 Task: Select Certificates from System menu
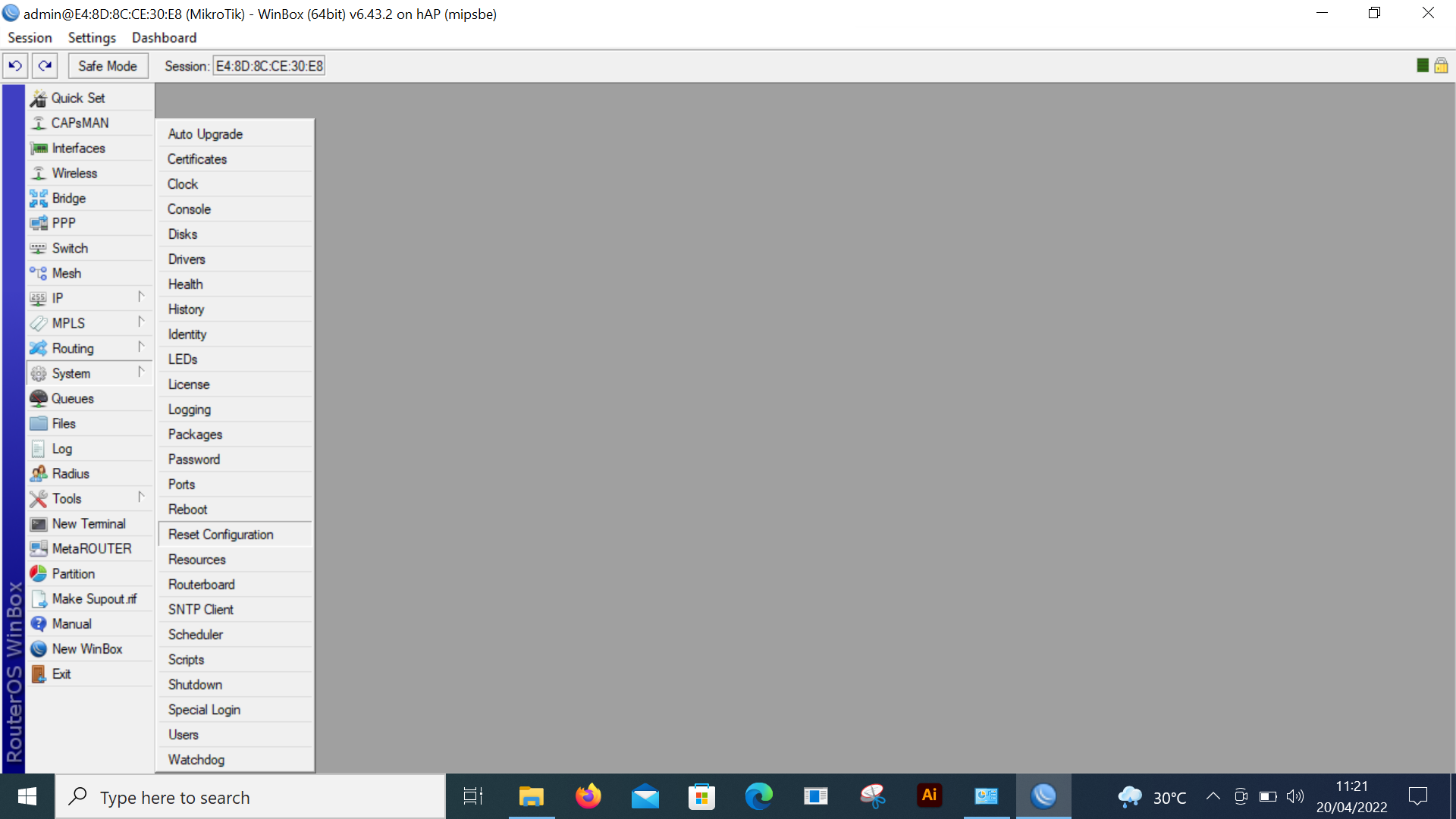pos(235,159)
